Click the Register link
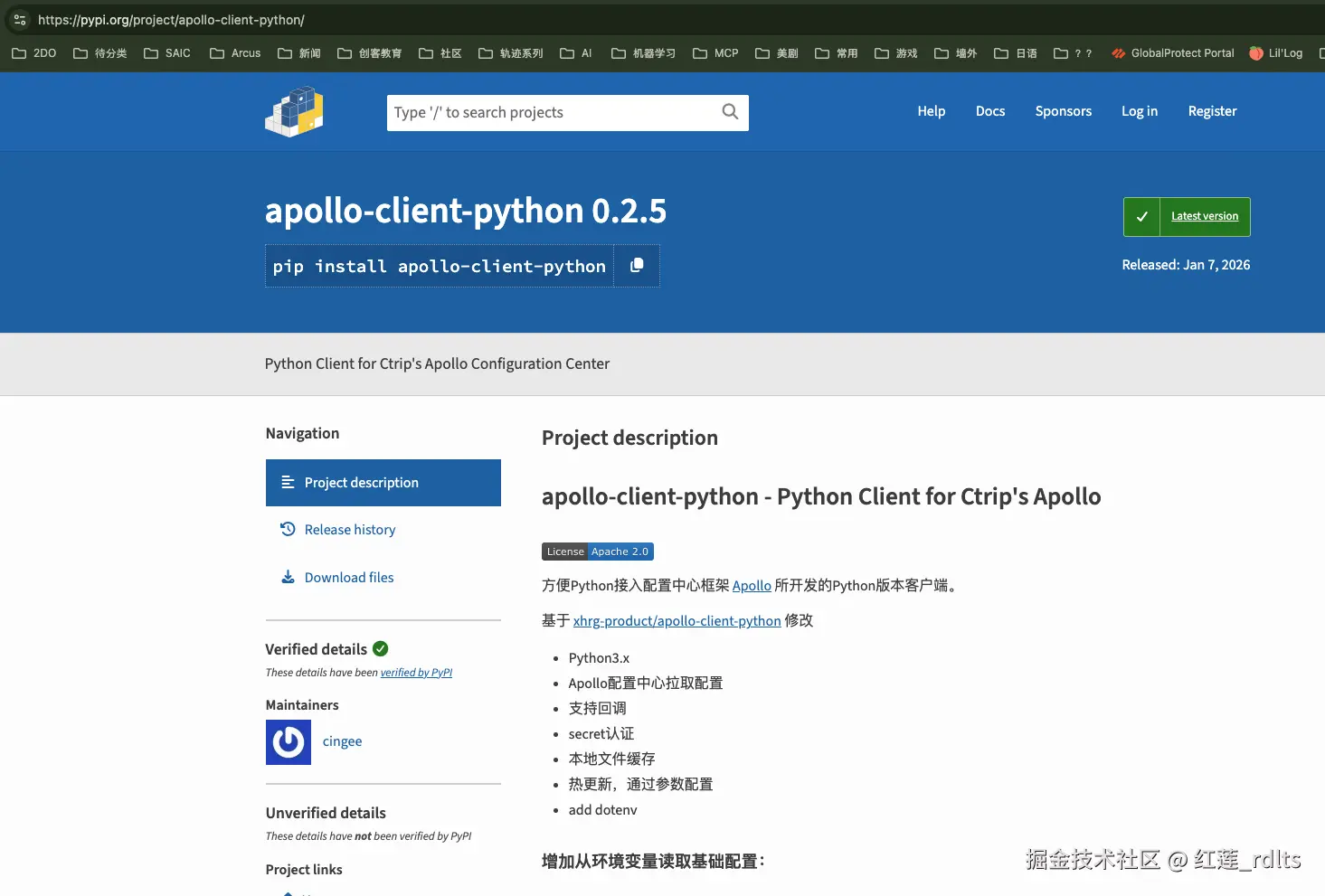Viewport: 1325px width, 896px height. click(x=1212, y=111)
